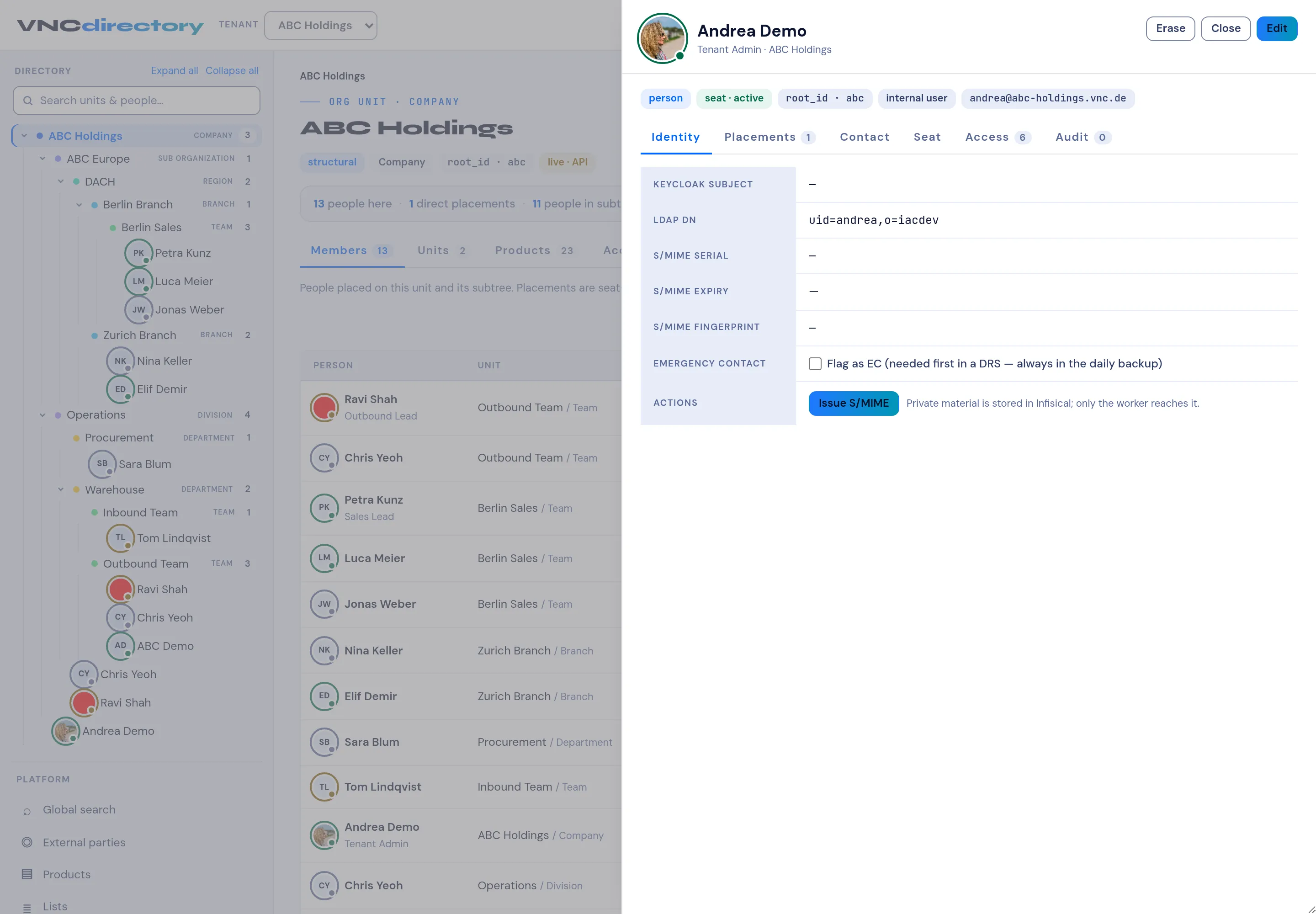This screenshot has width=1316, height=914.
Task: Click the structural tag under ABC Holdings
Action: point(332,162)
